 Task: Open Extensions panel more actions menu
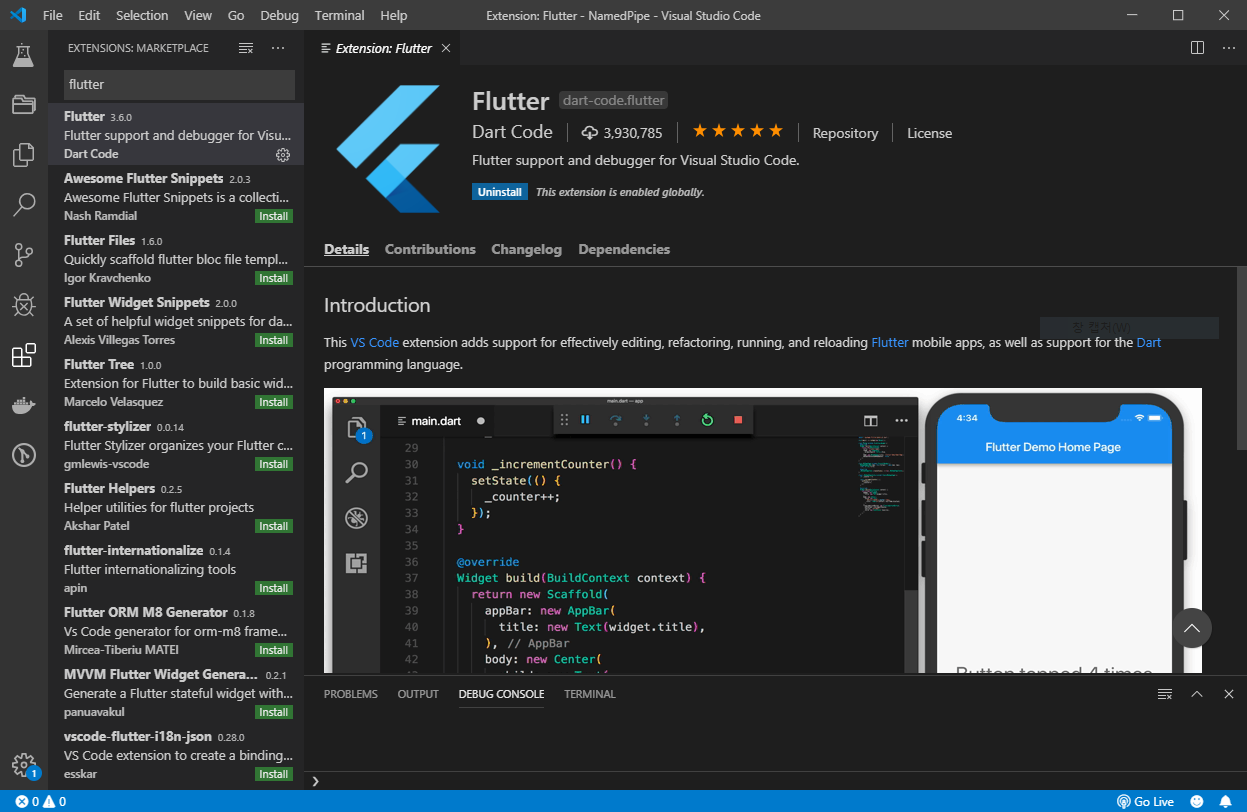[x=278, y=48]
